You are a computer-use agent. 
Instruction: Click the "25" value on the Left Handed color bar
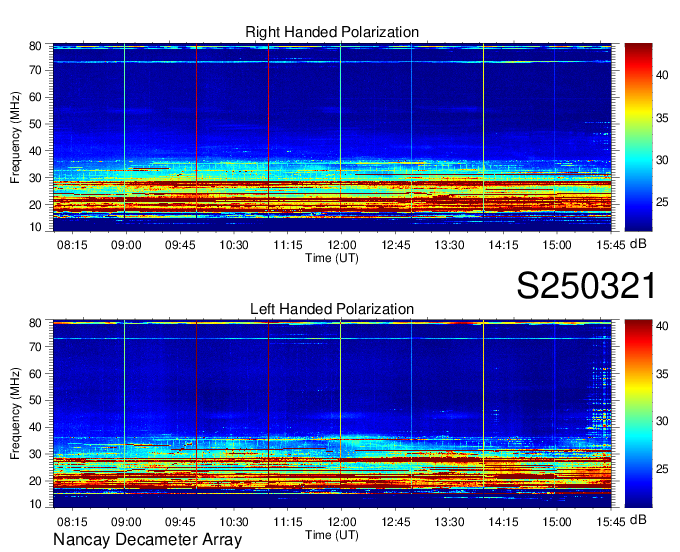click(x=662, y=469)
